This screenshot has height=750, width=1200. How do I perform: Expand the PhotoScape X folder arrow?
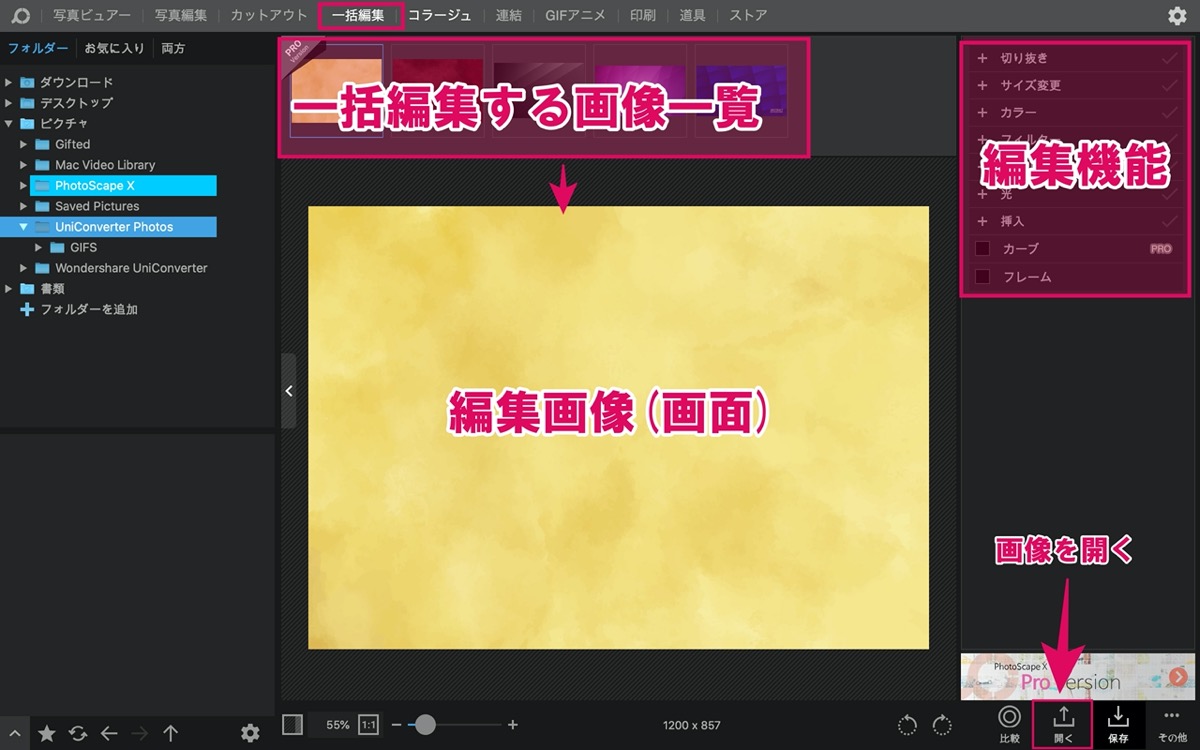[x=24, y=185]
